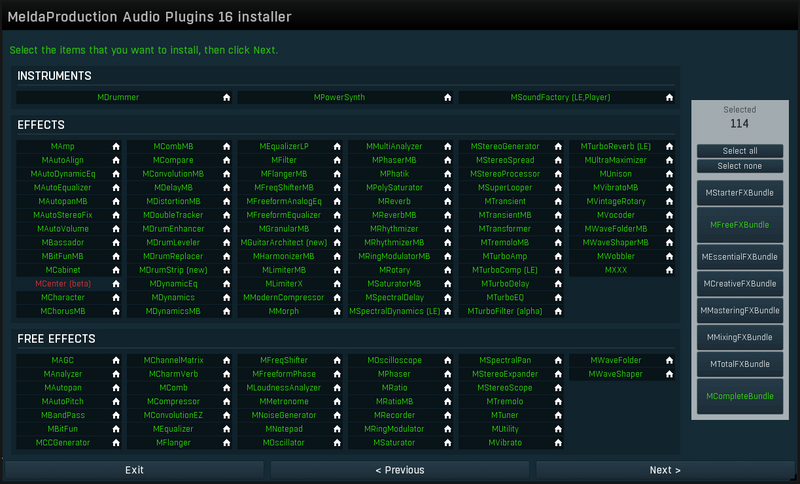Toggle the free MEqualizer plugin

click(173, 429)
